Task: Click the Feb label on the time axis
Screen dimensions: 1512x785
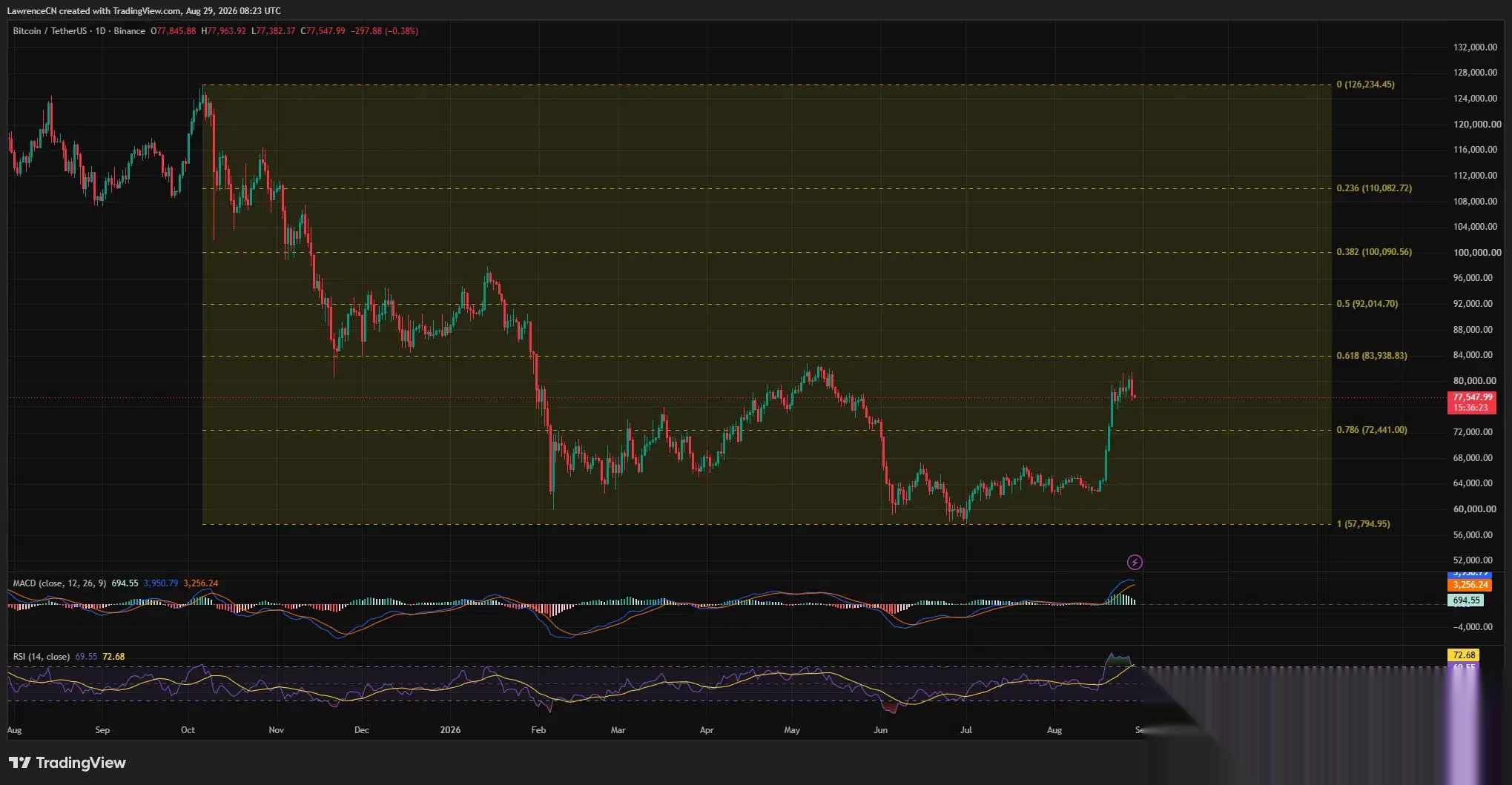Action: [x=538, y=730]
